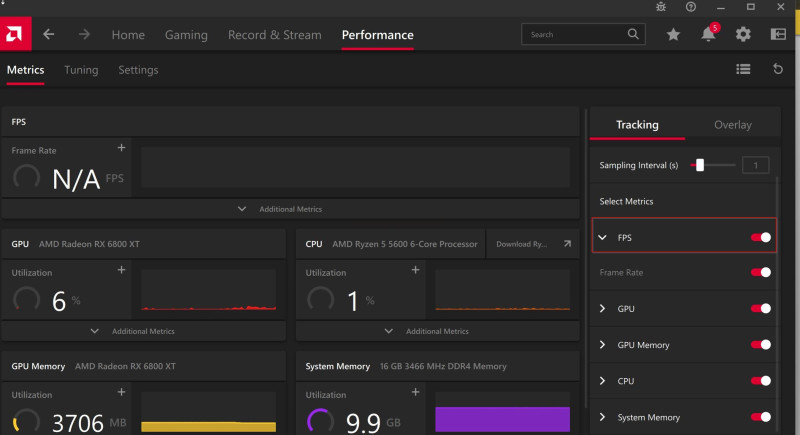Click the CPU utilization graph
The image size is (800, 435).
pyautogui.click(x=503, y=290)
